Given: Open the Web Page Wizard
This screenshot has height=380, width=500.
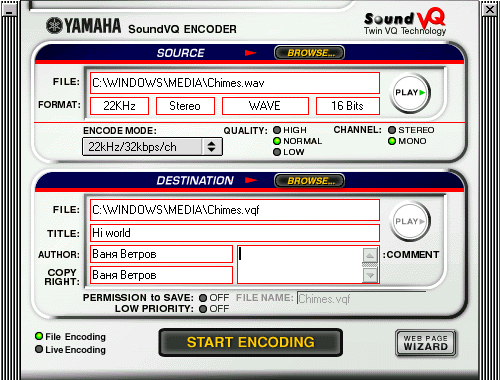Looking at the screenshot, I should click(x=426, y=343).
